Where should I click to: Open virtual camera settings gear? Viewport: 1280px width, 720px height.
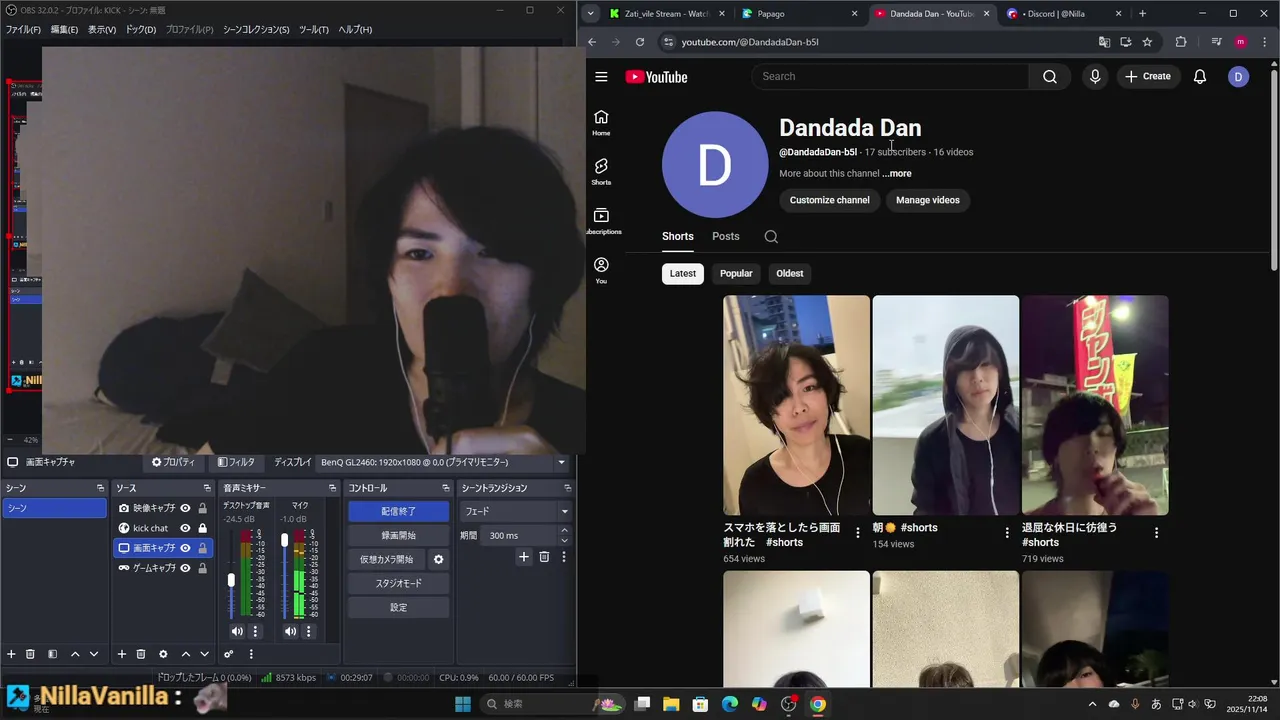tap(438, 559)
